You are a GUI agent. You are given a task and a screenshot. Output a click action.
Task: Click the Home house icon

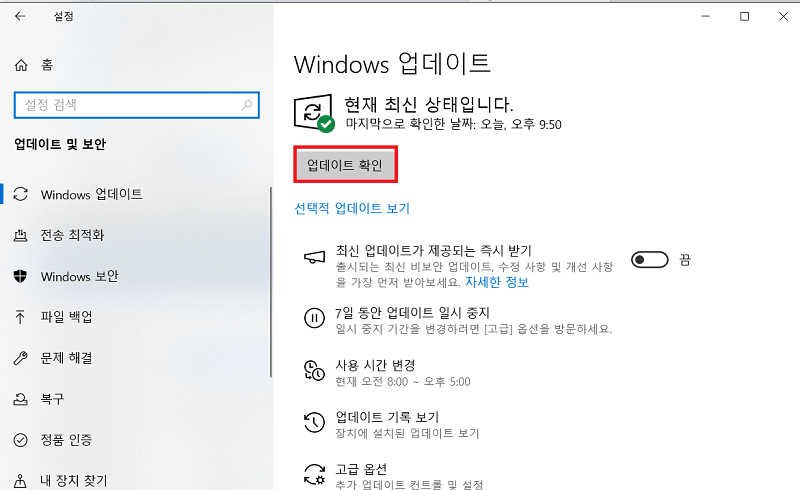point(21,65)
